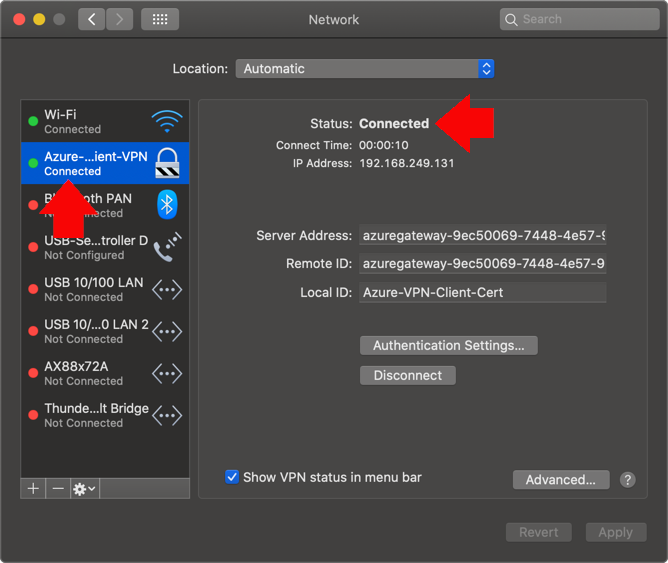Click the Apply button
Viewport: 668px width, 563px height.
[616, 532]
